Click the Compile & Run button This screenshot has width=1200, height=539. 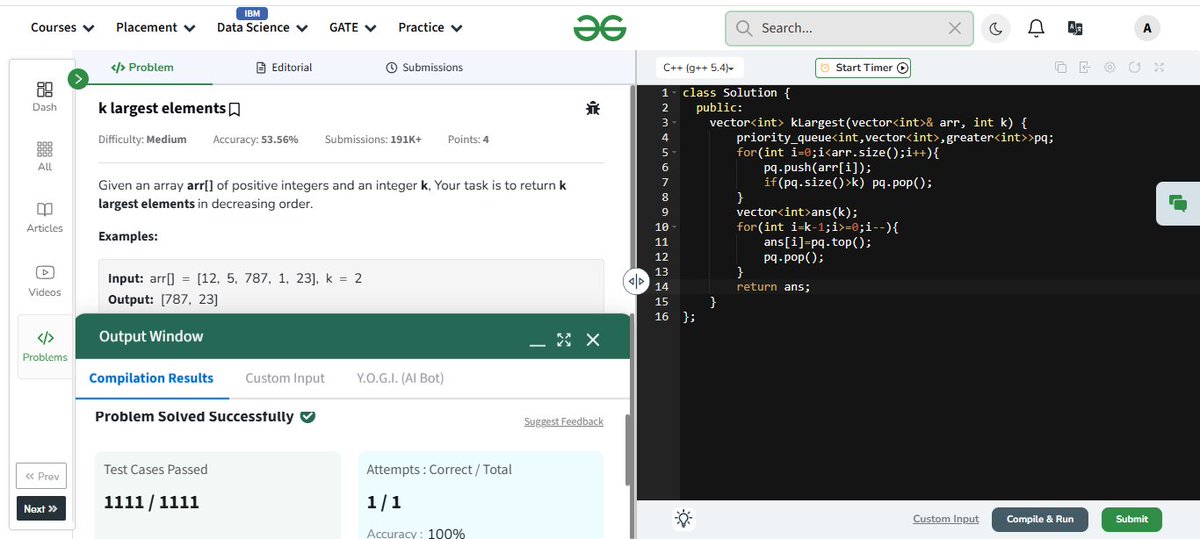(1040, 519)
